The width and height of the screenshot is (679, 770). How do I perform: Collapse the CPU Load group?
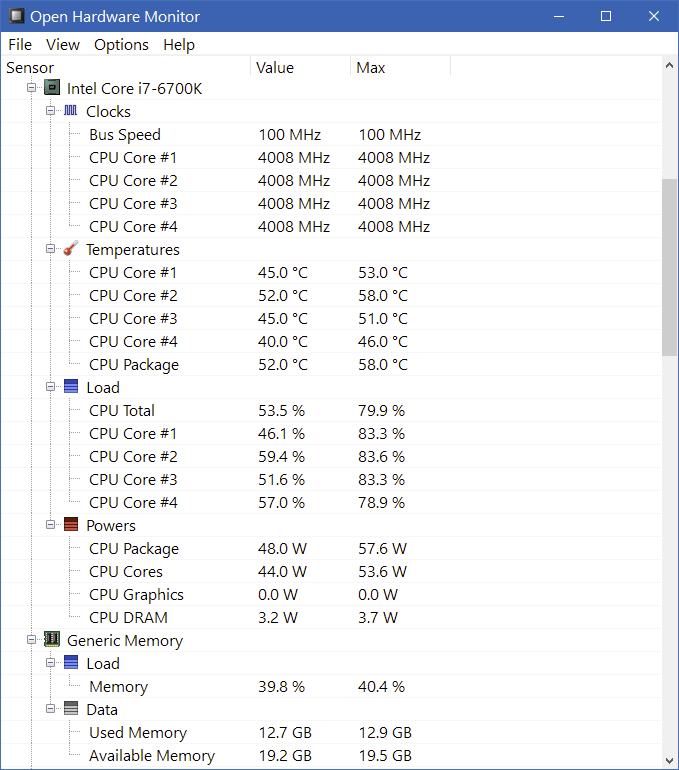[51, 387]
